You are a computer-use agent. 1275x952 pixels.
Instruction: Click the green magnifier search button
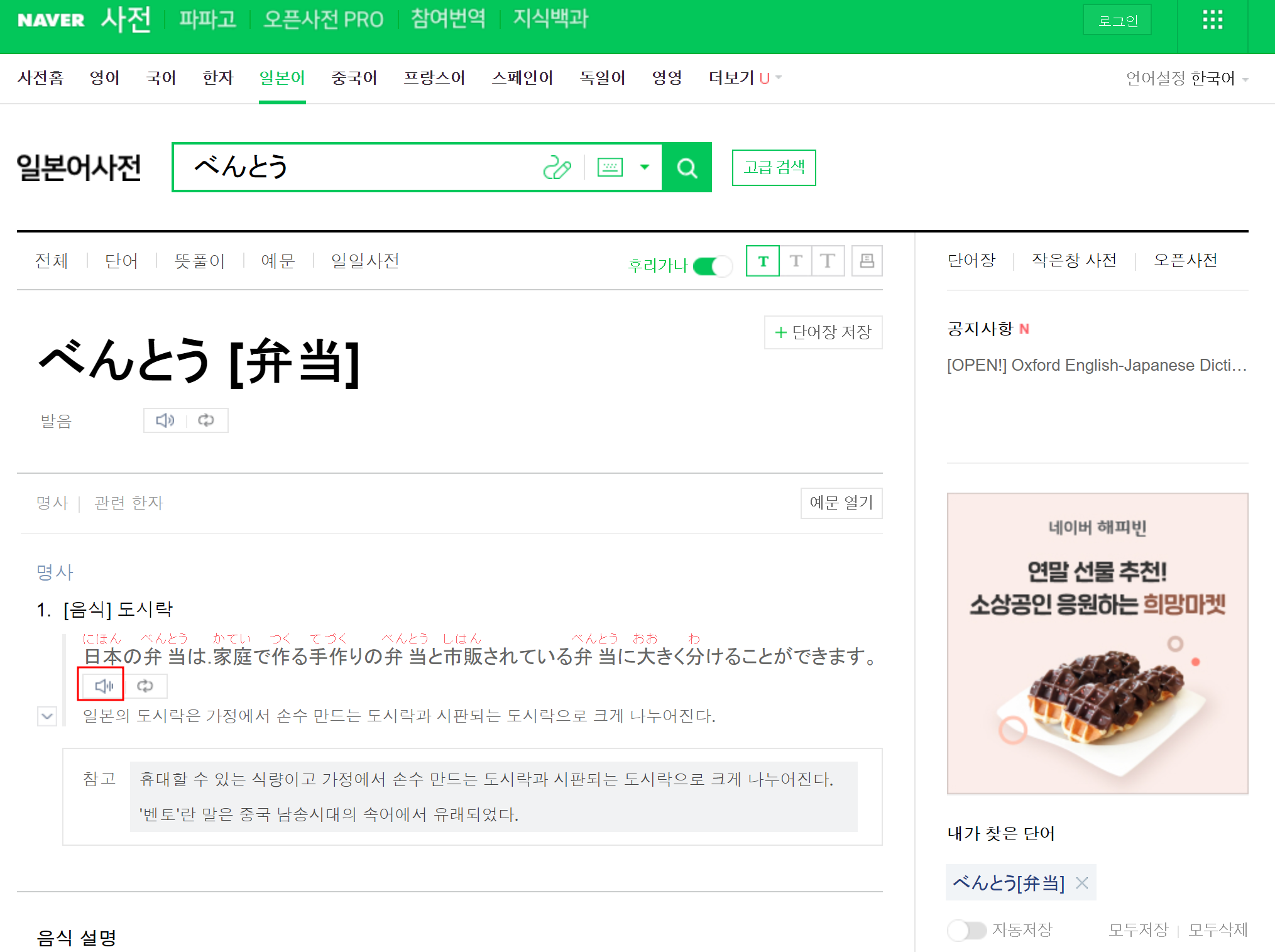point(687,168)
